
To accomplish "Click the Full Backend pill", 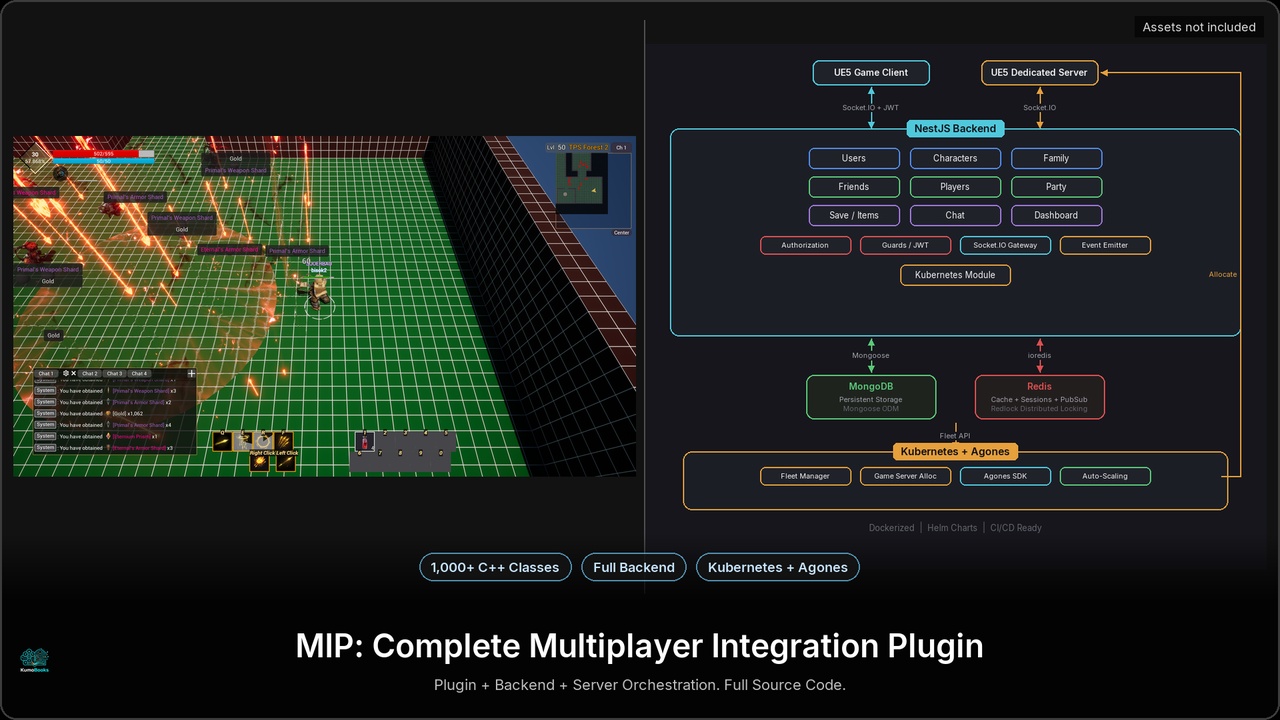I will click(x=634, y=567).
